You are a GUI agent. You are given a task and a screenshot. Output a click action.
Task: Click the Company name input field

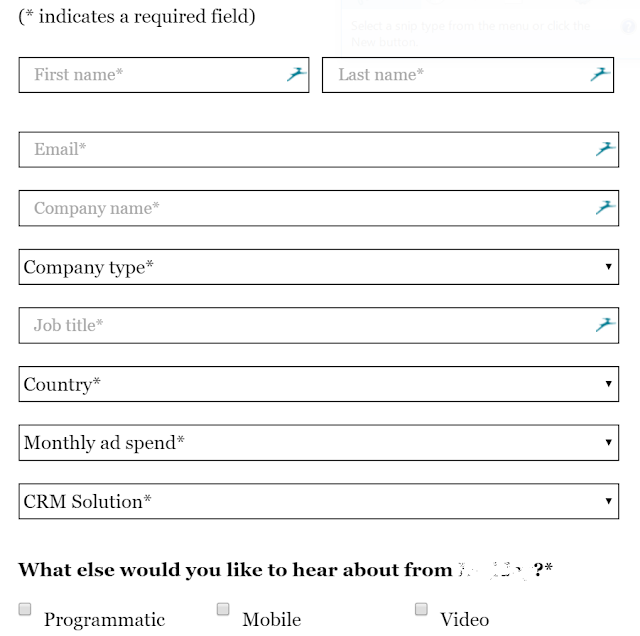click(300, 208)
